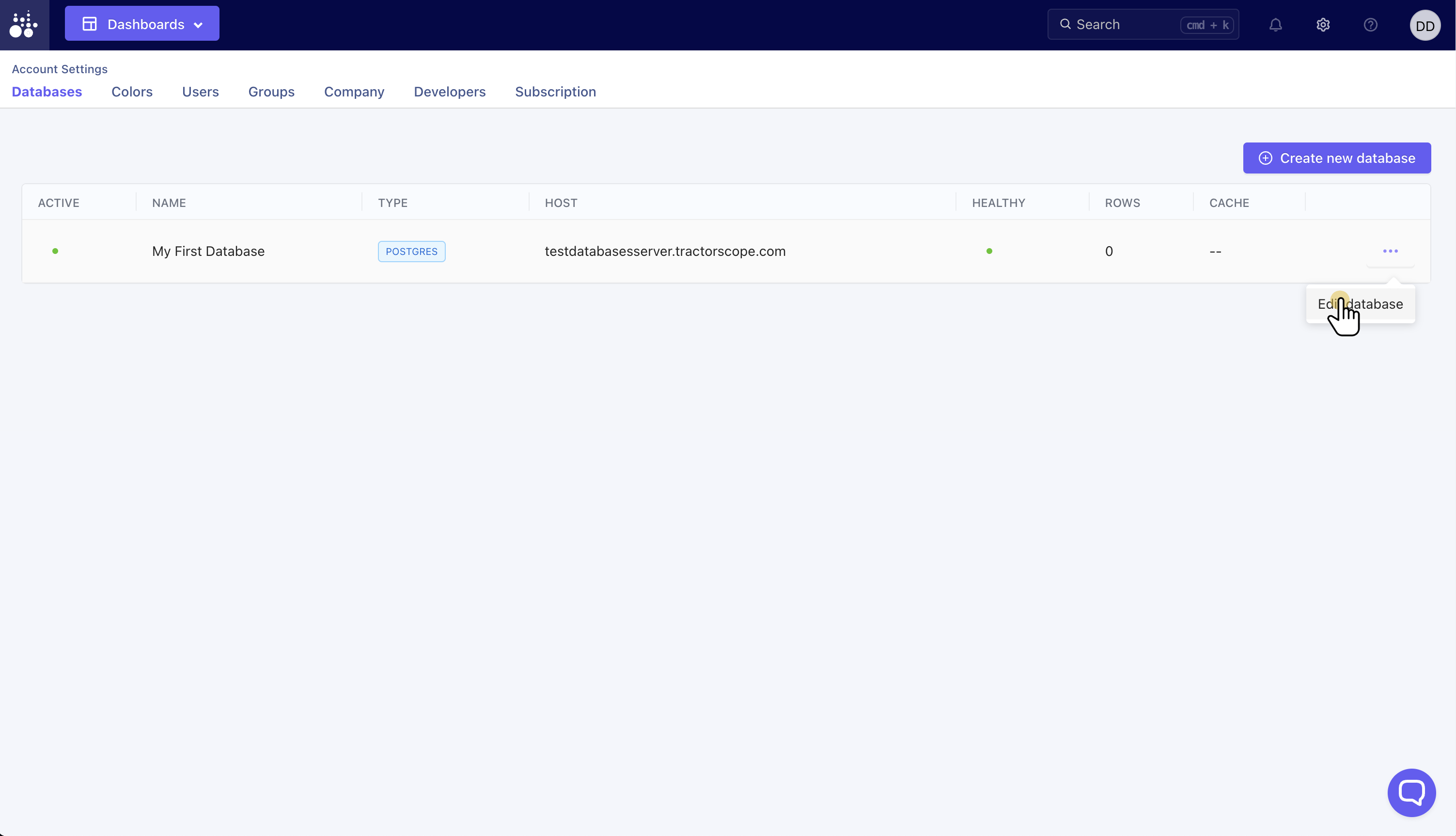Image resolution: width=1456 pixels, height=836 pixels.
Task: Click the My First Database name
Action: (208, 252)
